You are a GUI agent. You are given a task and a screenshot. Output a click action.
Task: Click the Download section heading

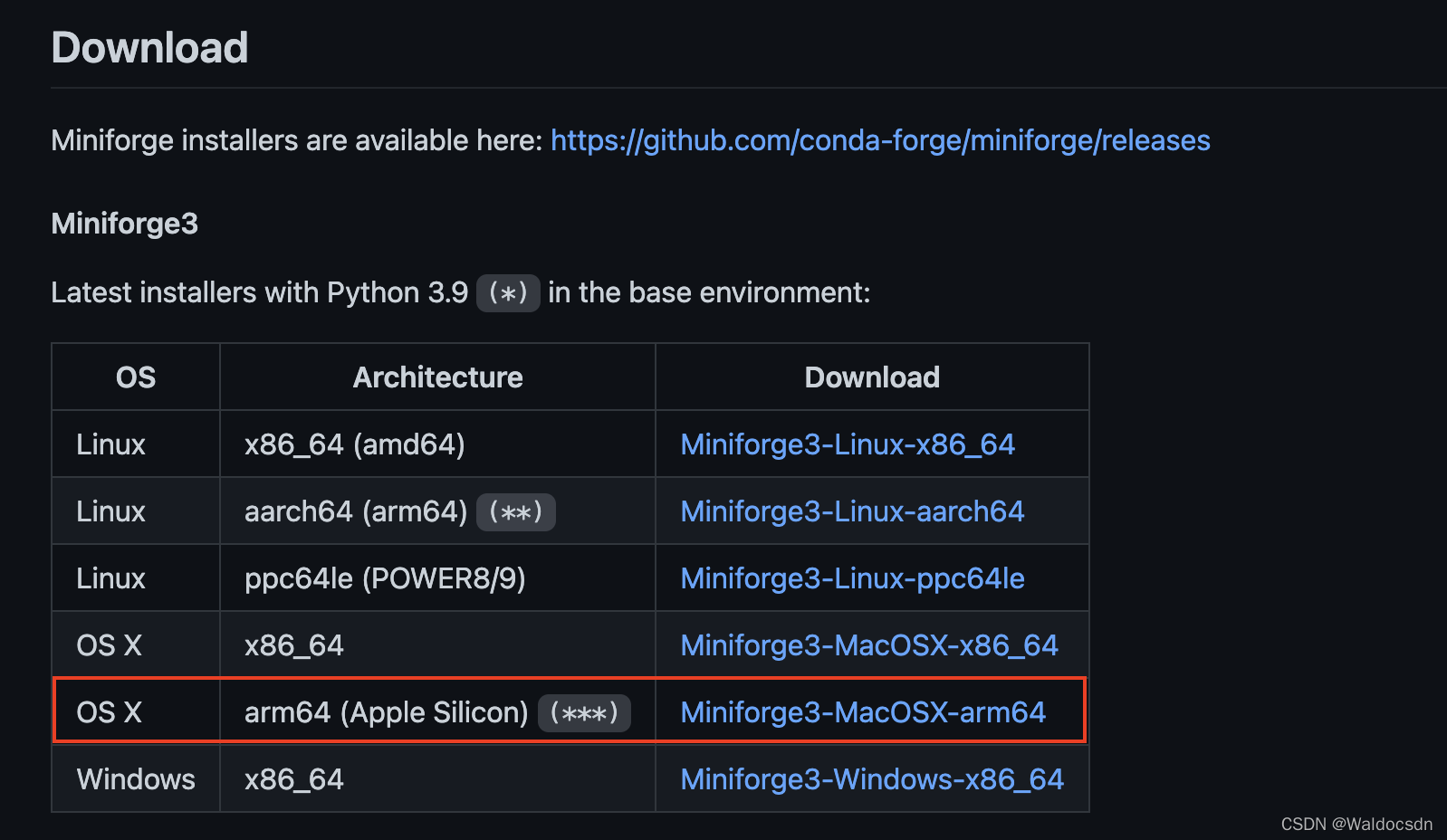pos(149,48)
